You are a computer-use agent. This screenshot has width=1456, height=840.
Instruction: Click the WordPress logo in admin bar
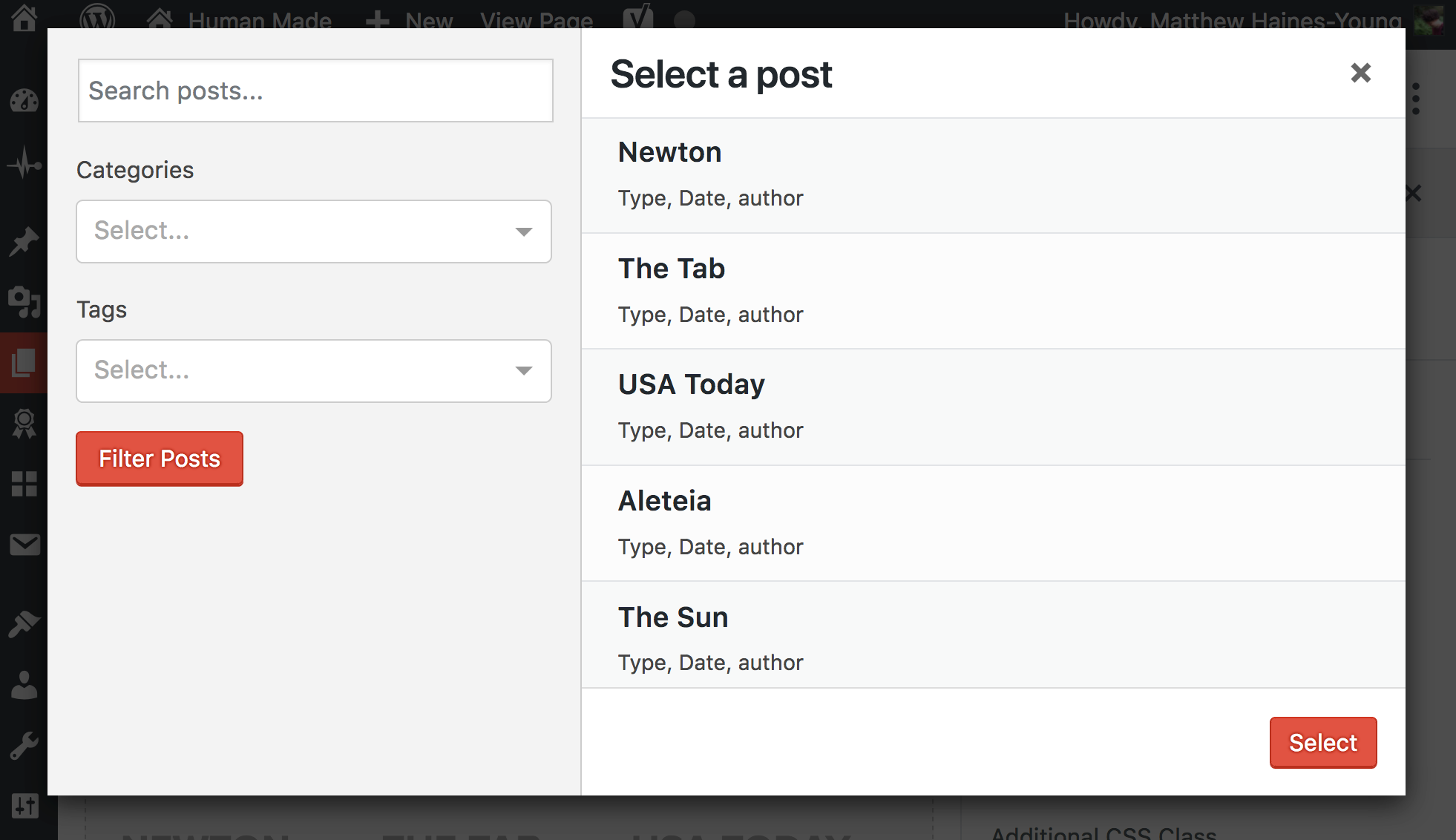[x=97, y=16]
